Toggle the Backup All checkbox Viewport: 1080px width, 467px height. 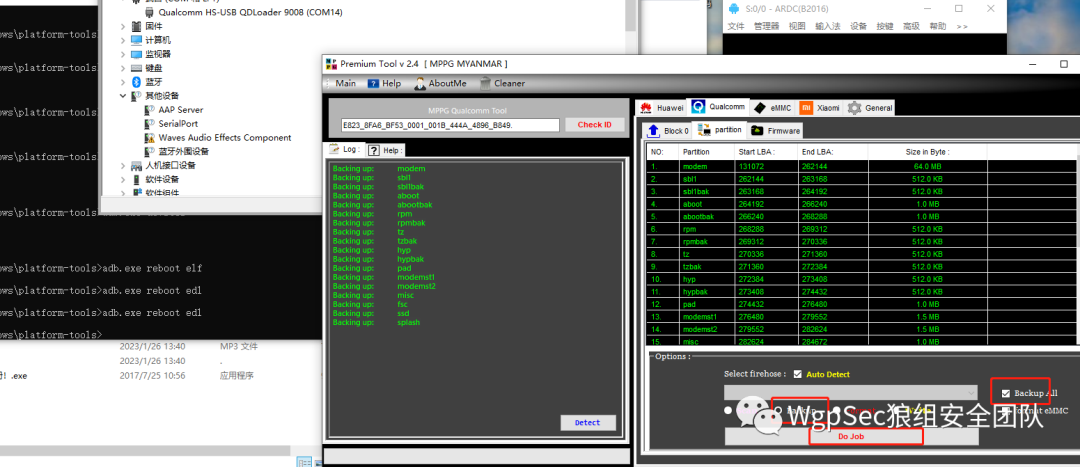pos(1006,393)
